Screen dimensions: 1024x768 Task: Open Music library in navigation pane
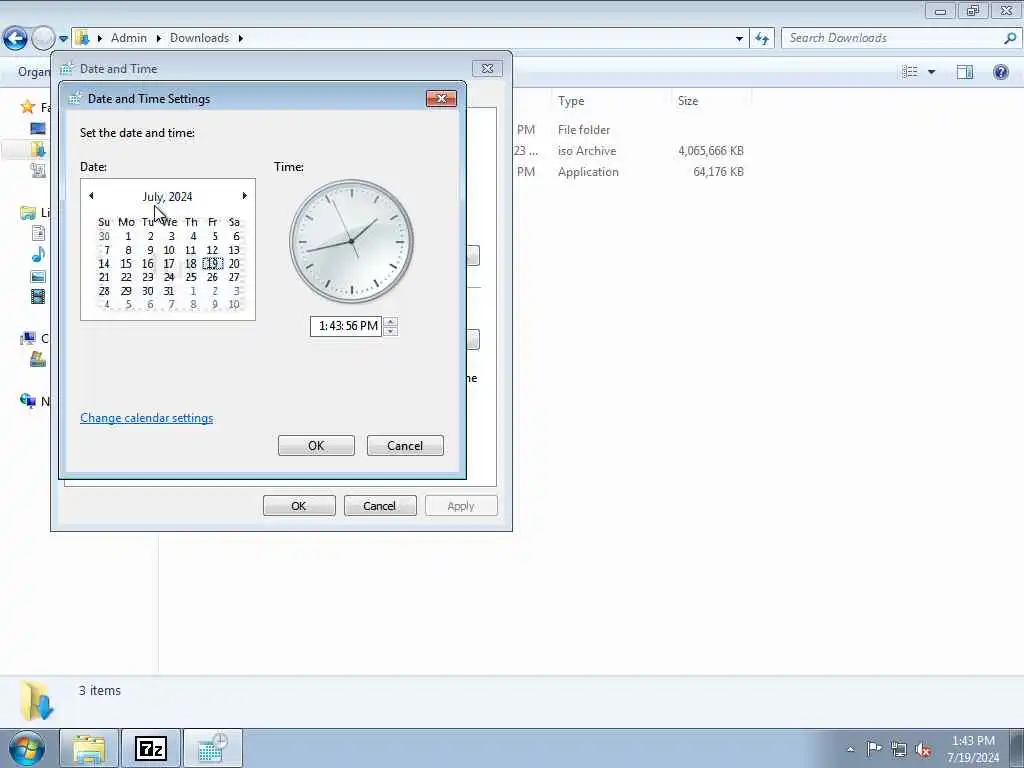(39, 255)
